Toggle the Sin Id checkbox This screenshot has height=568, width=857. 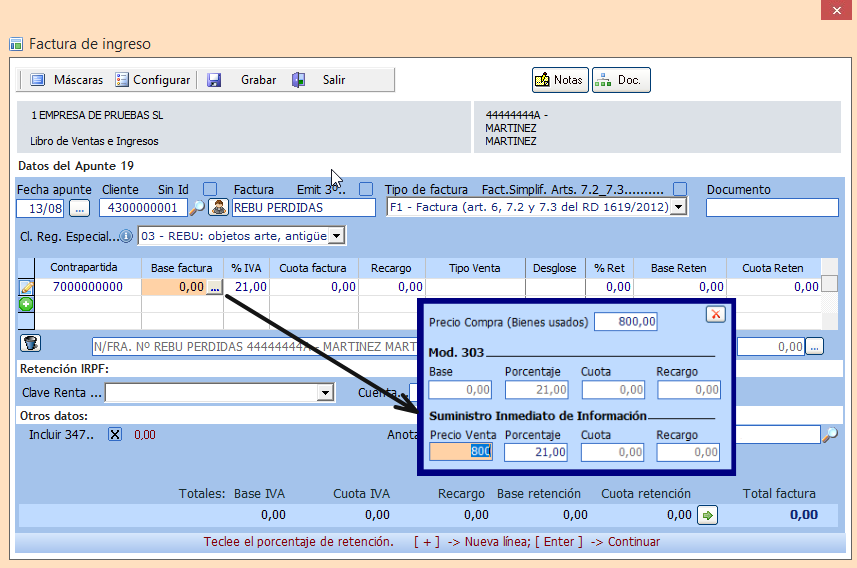[x=210, y=189]
